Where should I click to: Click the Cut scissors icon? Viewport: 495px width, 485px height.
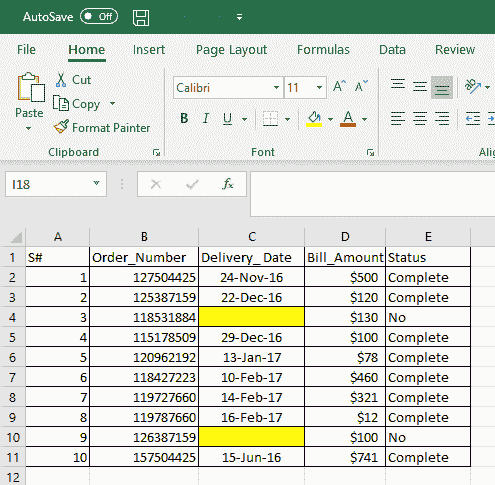pos(61,80)
